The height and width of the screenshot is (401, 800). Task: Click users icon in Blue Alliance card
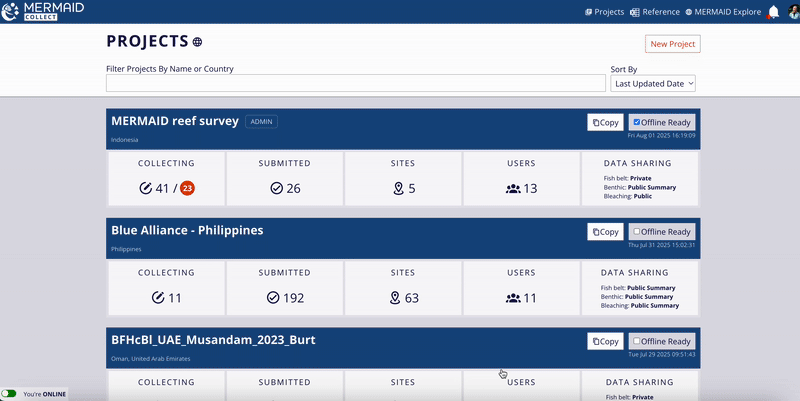coord(513,298)
